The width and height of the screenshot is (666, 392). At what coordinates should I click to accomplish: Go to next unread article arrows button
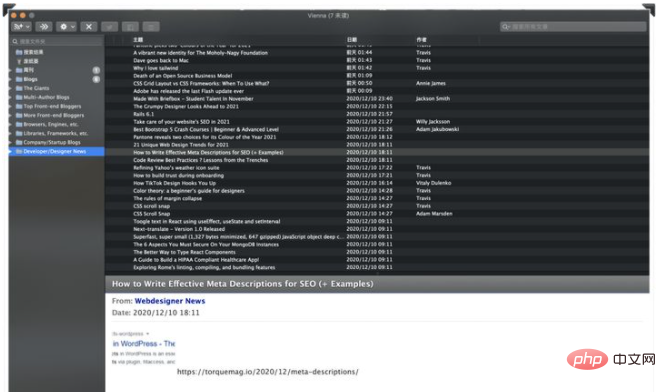(x=44, y=27)
